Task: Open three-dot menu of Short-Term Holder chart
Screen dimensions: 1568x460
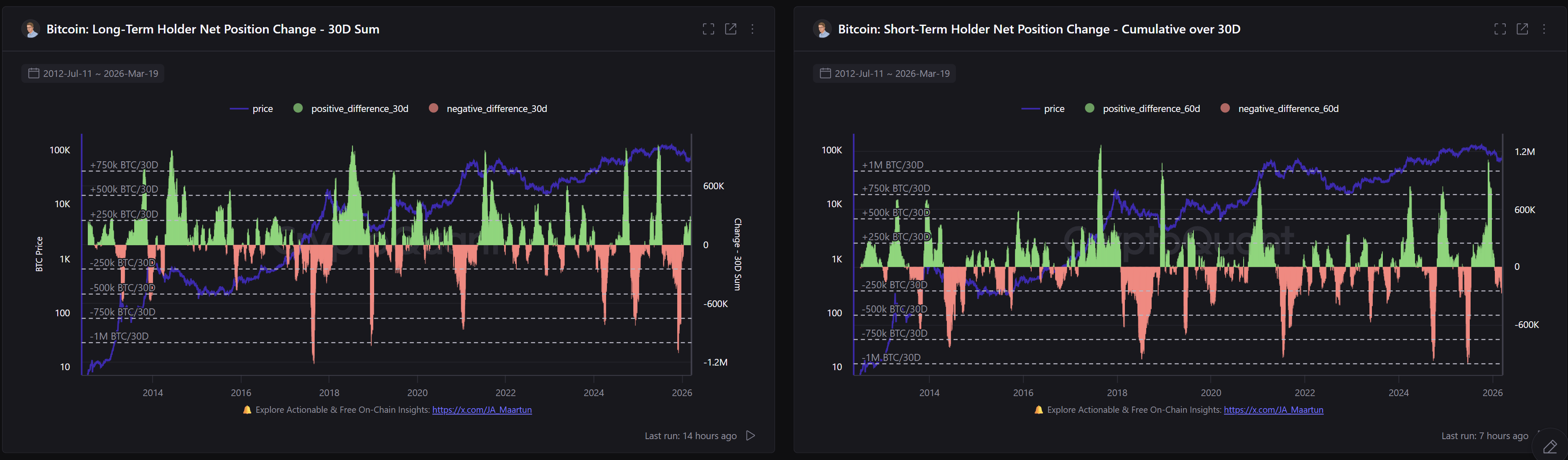Action: tap(1544, 29)
